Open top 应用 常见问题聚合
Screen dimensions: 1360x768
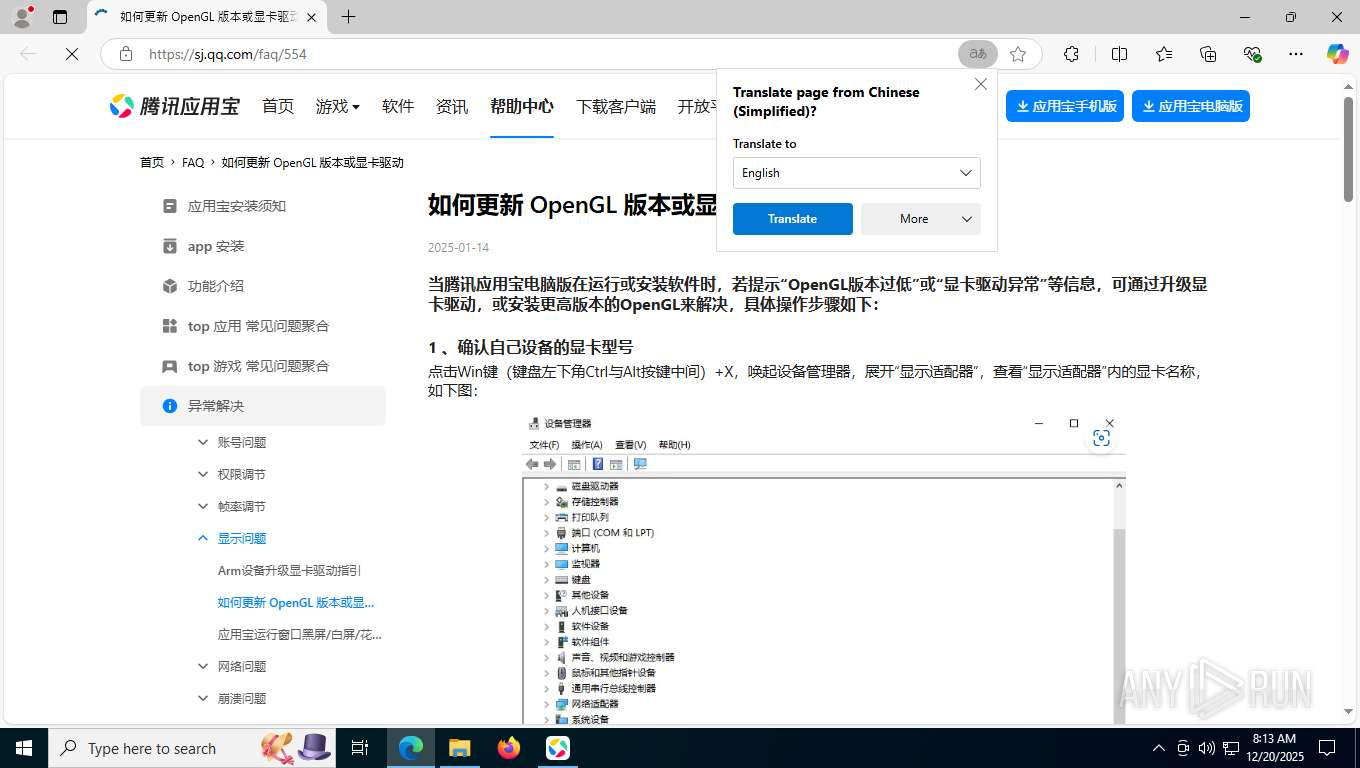(258, 326)
